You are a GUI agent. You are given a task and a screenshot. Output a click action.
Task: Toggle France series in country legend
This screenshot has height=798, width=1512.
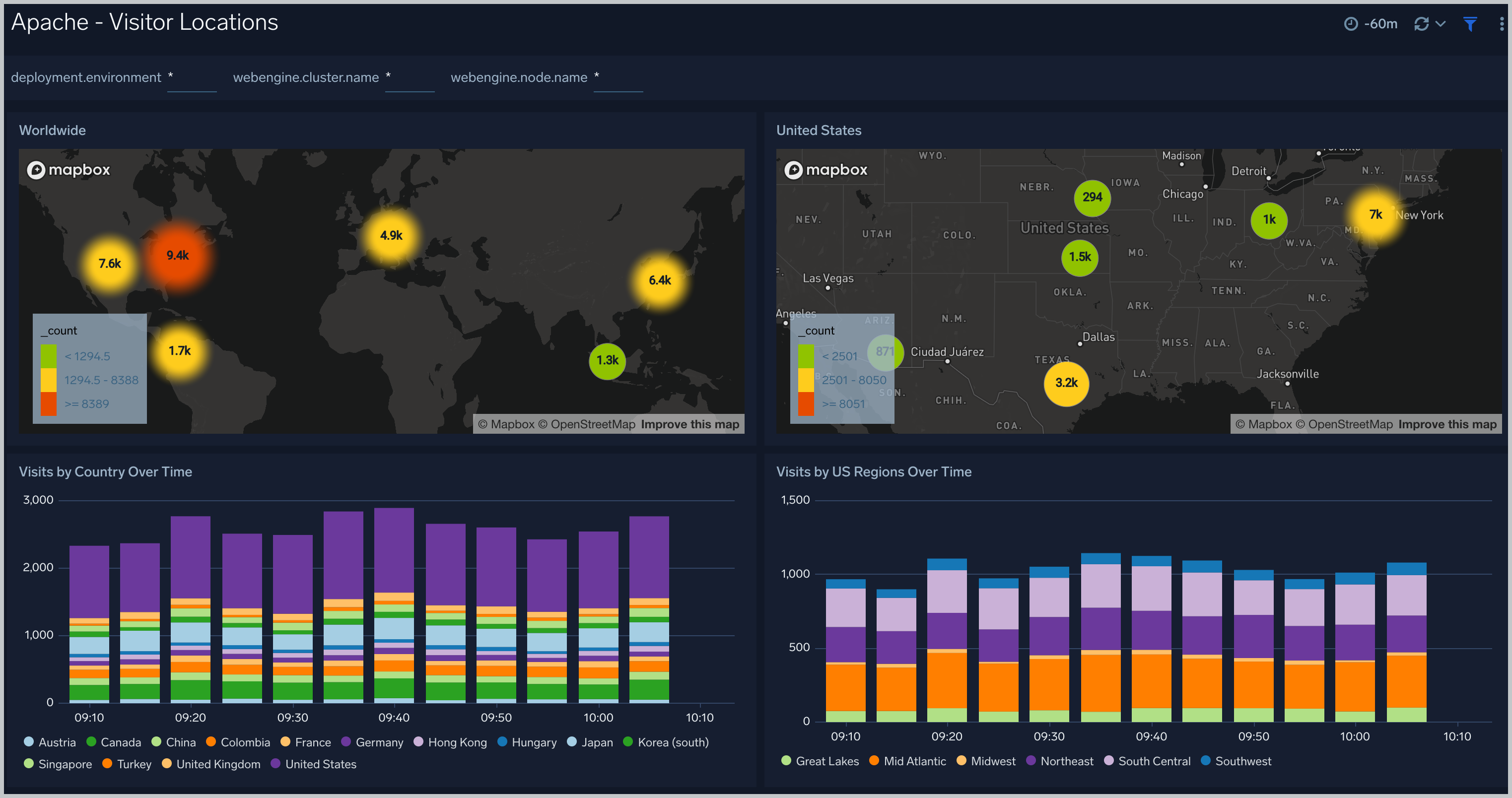[306, 742]
